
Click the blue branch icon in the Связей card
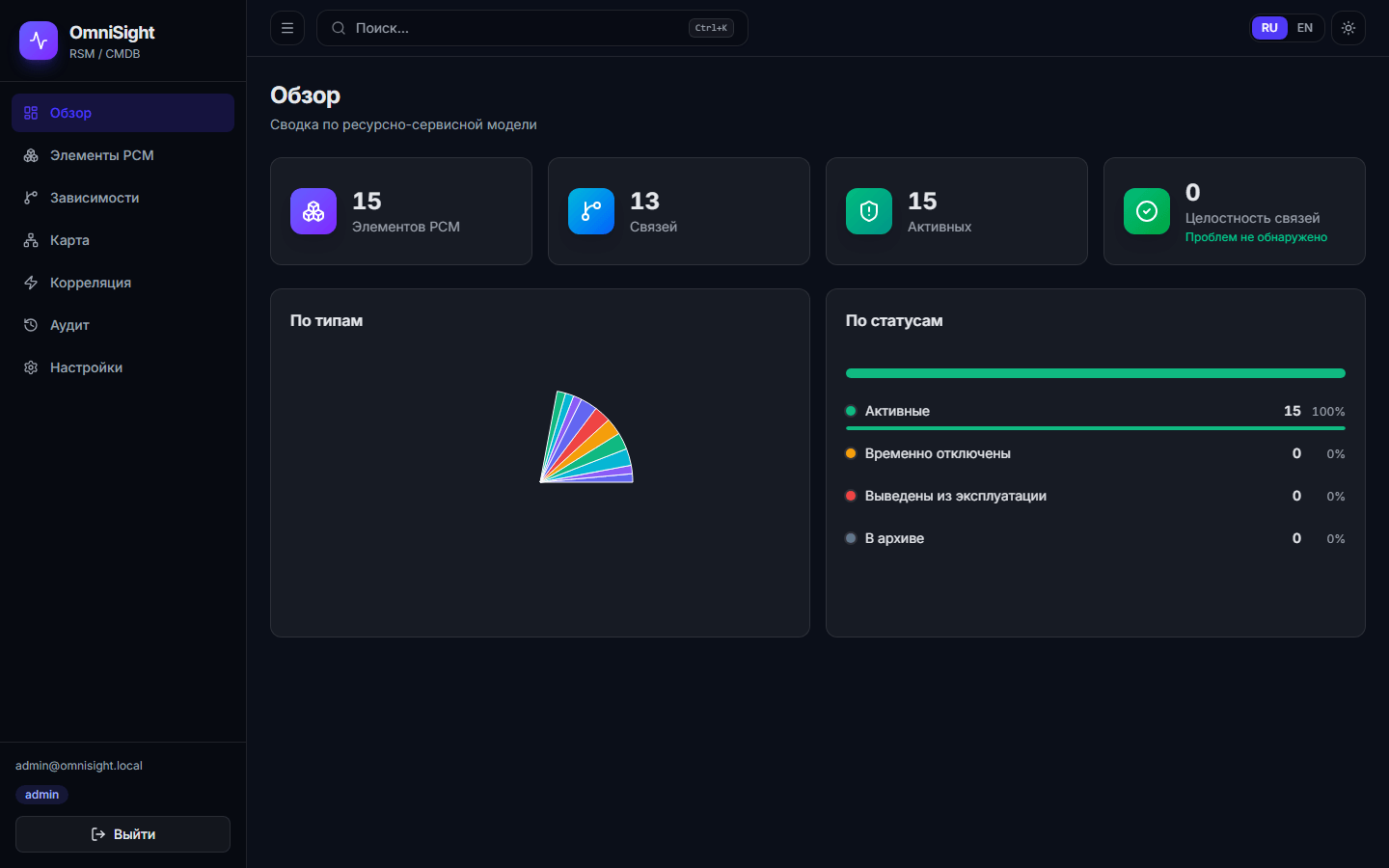(591, 211)
